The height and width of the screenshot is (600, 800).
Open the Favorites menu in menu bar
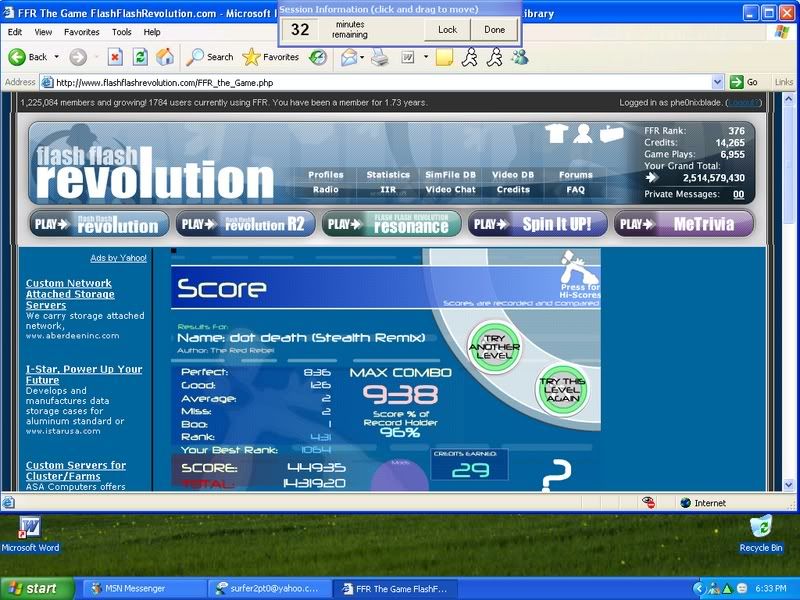pyautogui.click(x=82, y=32)
